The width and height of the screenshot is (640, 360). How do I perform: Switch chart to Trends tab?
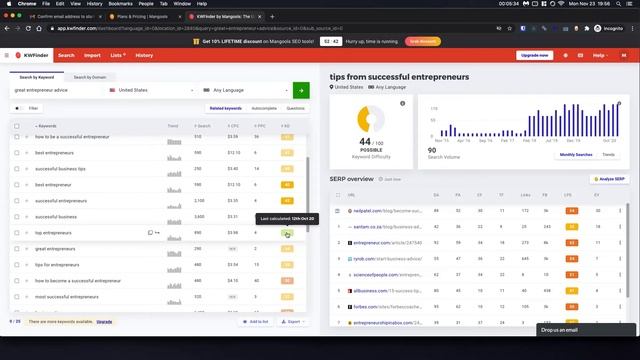tap(608, 155)
